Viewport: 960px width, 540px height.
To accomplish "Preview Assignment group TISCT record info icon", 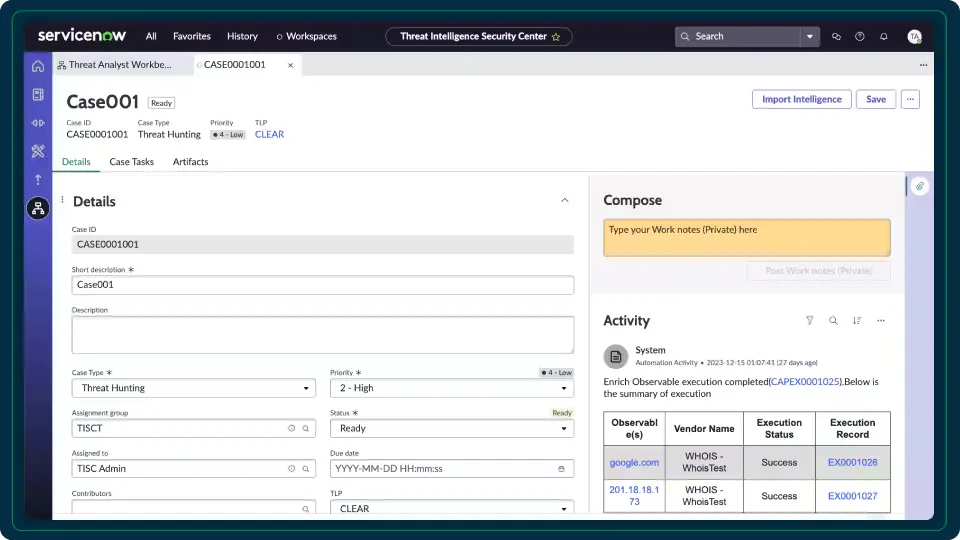I will click(291, 429).
